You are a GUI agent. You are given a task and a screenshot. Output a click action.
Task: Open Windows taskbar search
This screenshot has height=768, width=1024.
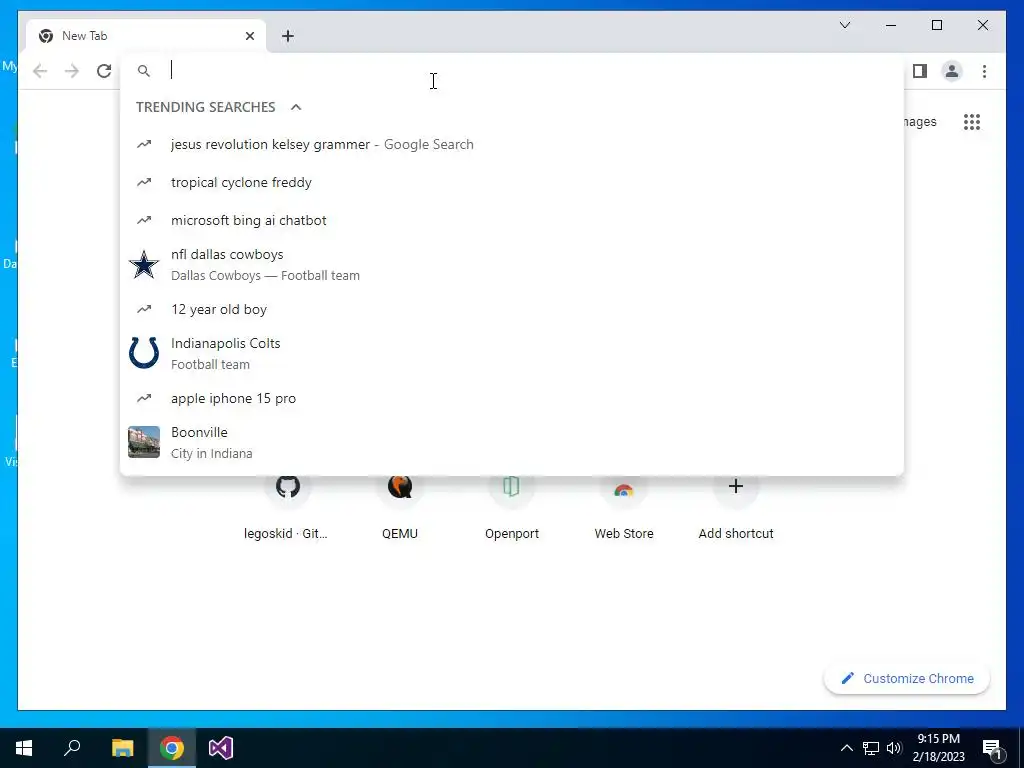pos(72,748)
